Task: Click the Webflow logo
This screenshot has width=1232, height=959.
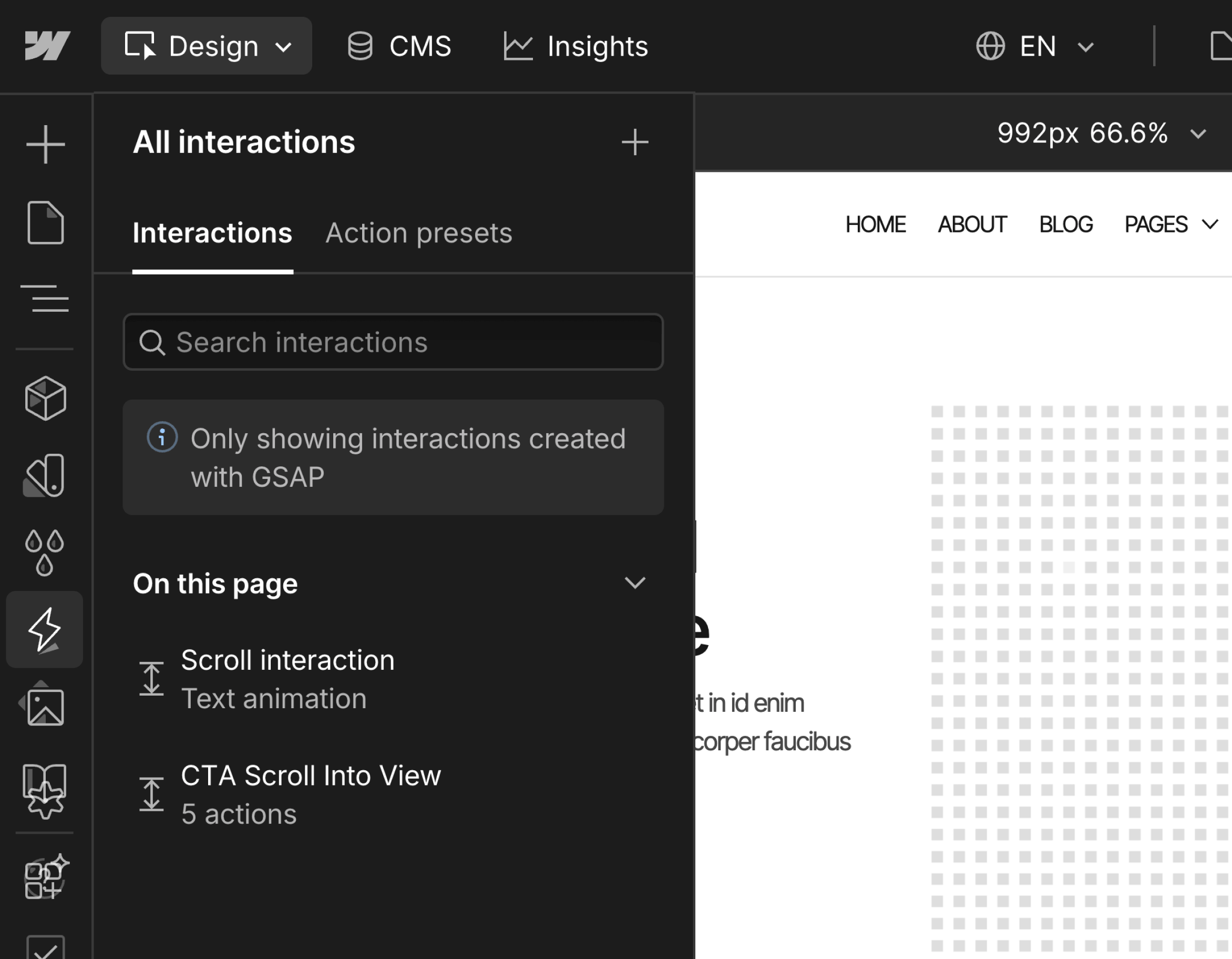Action: click(x=47, y=46)
